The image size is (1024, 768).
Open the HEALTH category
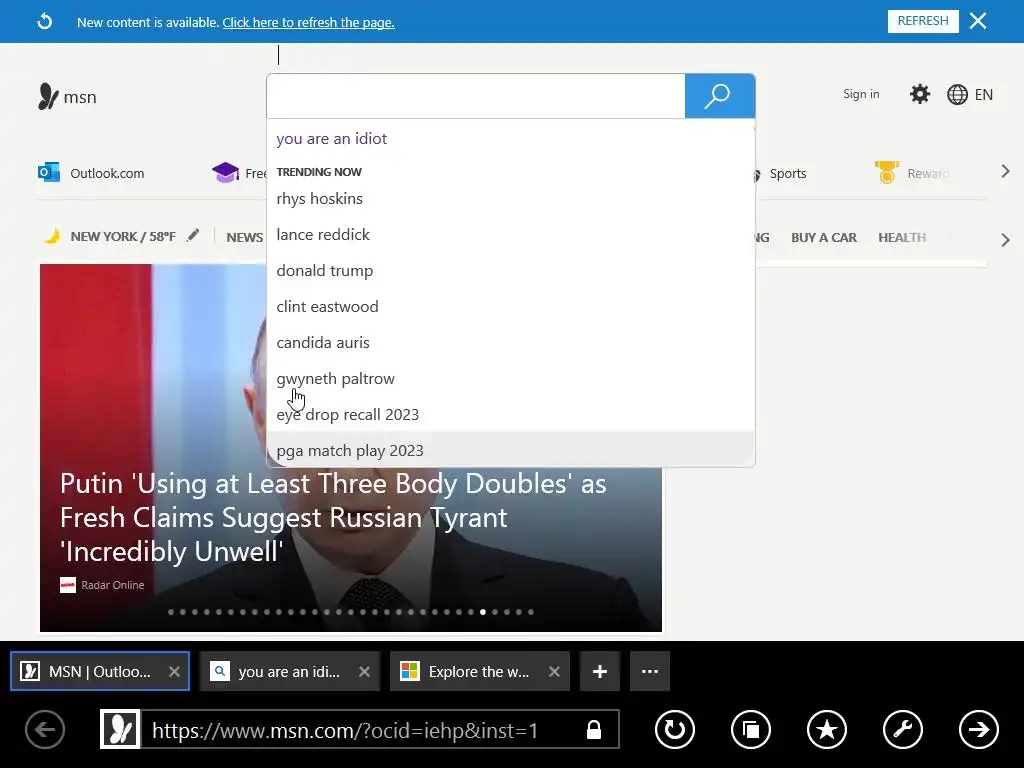(x=902, y=237)
